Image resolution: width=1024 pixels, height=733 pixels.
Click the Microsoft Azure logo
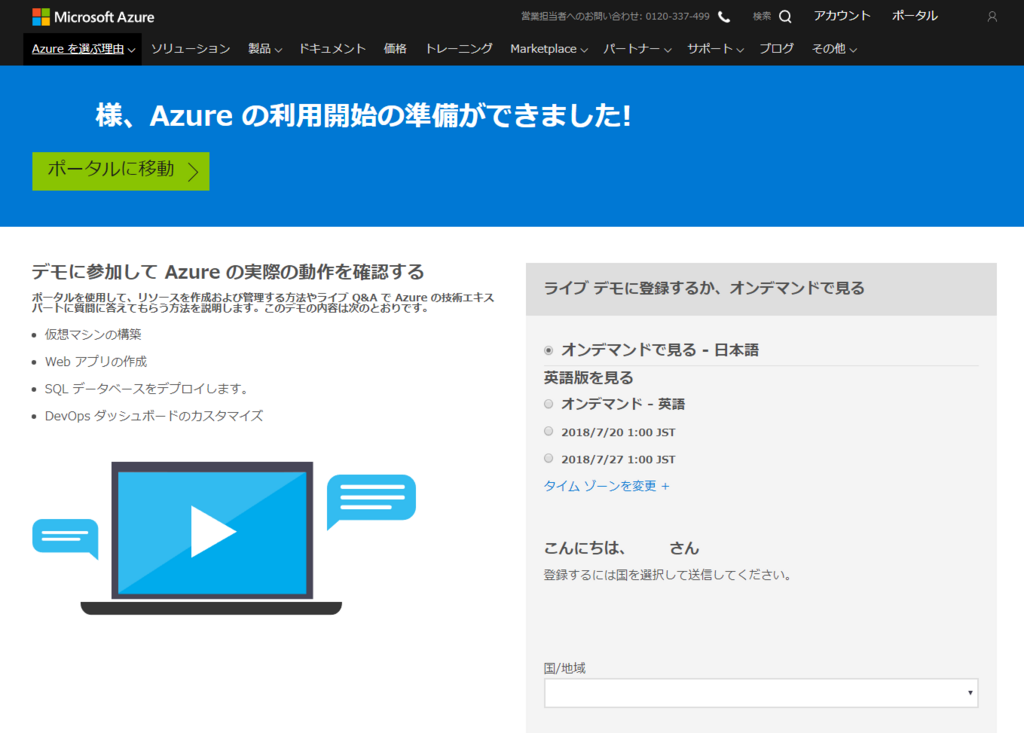93,17
